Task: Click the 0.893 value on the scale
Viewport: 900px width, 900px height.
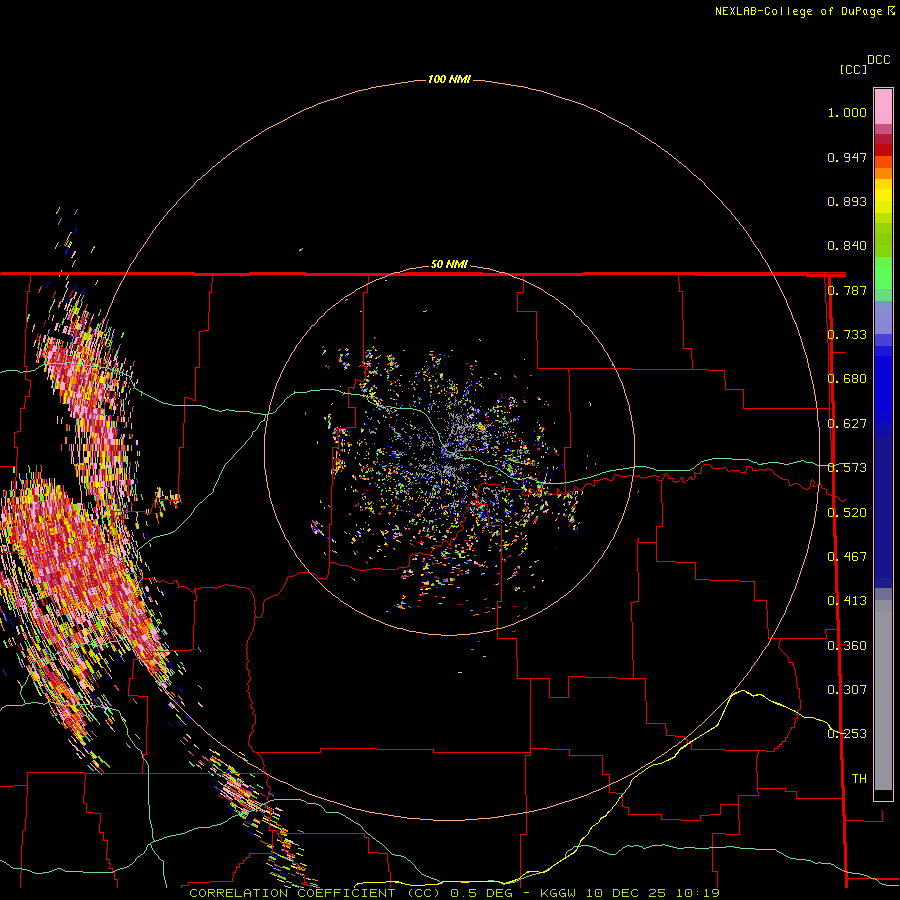Action: tap(847, 201)
